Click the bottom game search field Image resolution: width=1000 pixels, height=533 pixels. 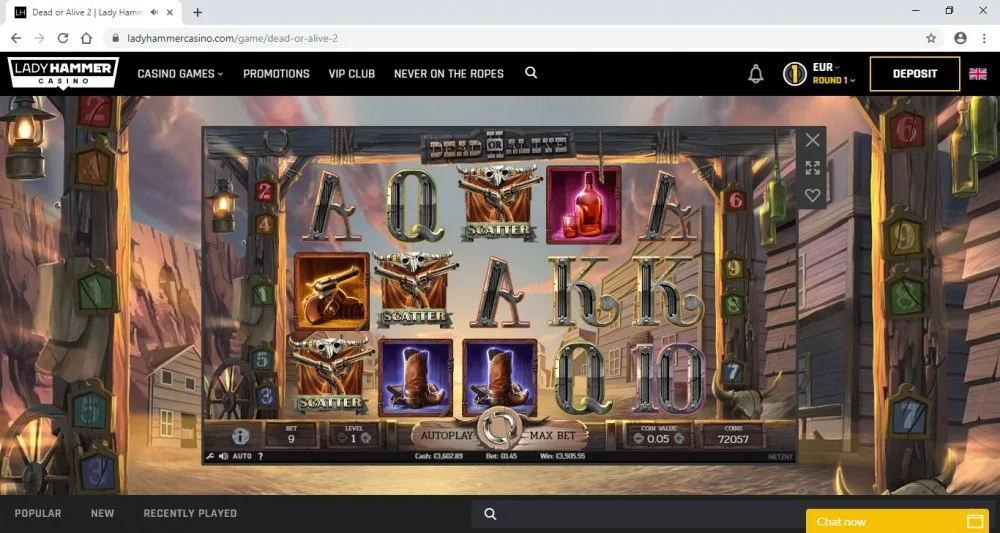coord(638,514)
